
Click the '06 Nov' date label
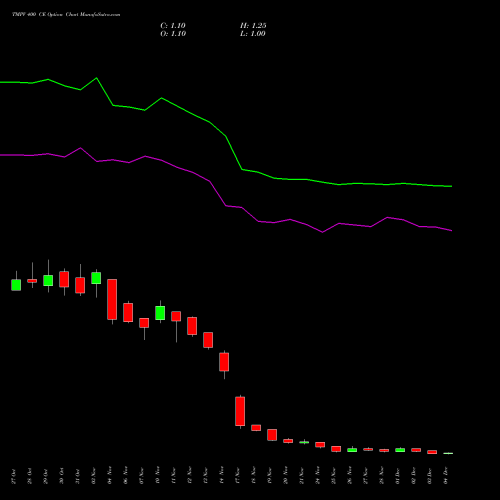(x=126, y=476)
